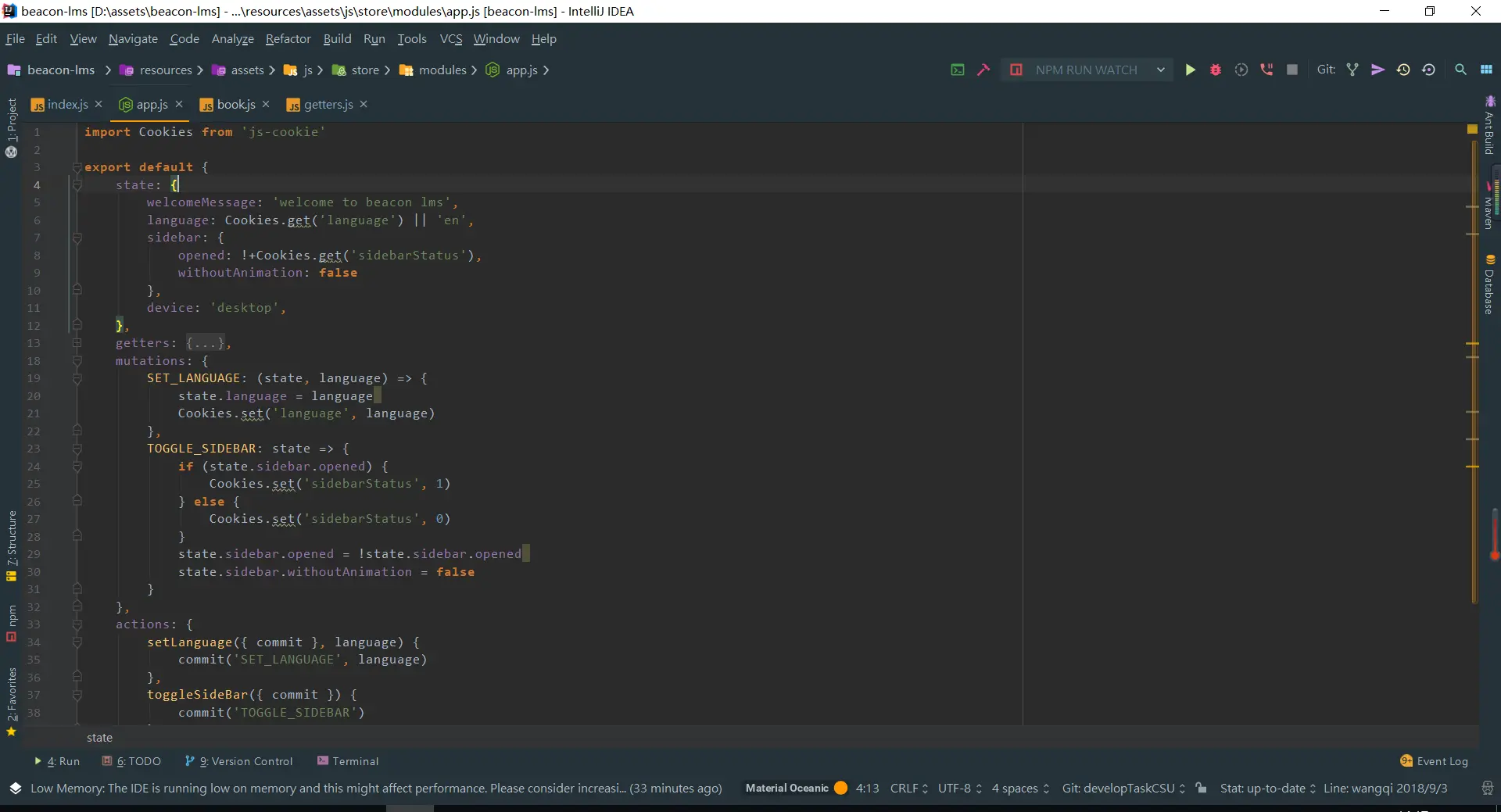Switch to the book.js editor tab
Image resolution: width=1501 pixels, height=812 pixels.
235,104
